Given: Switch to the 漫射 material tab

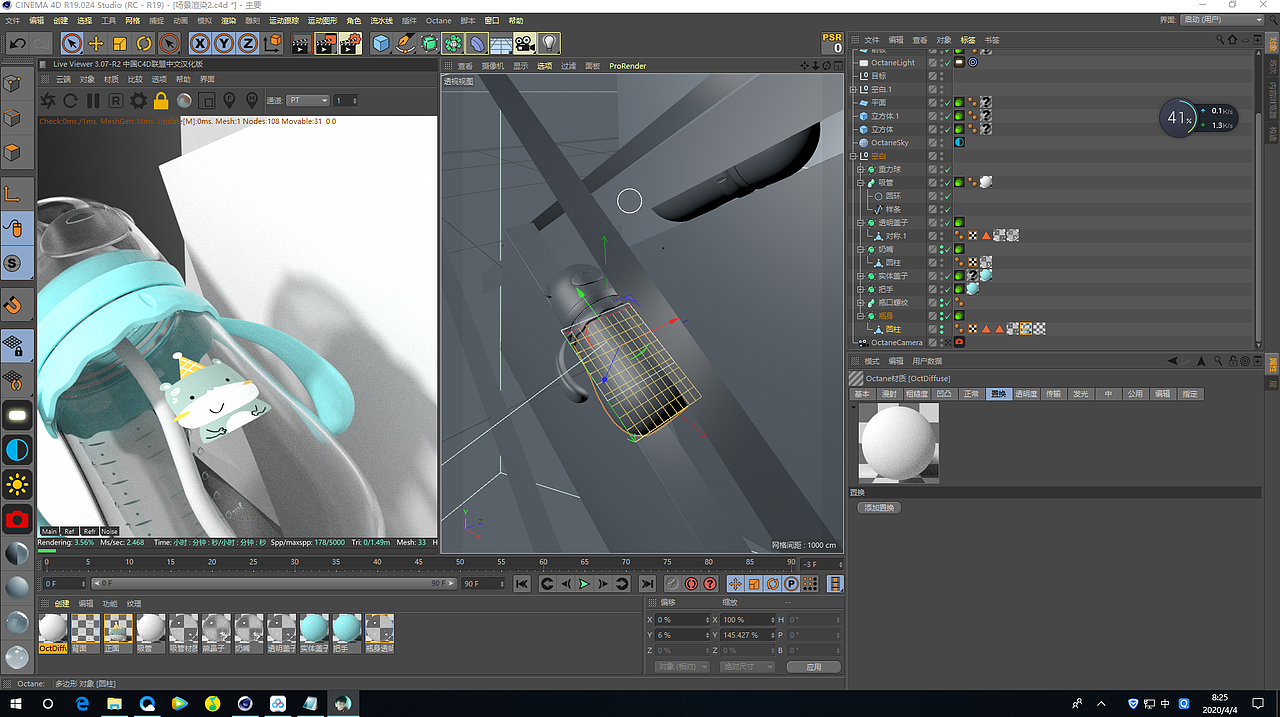Looking at the screenshot, I should (x=889, y=394).
